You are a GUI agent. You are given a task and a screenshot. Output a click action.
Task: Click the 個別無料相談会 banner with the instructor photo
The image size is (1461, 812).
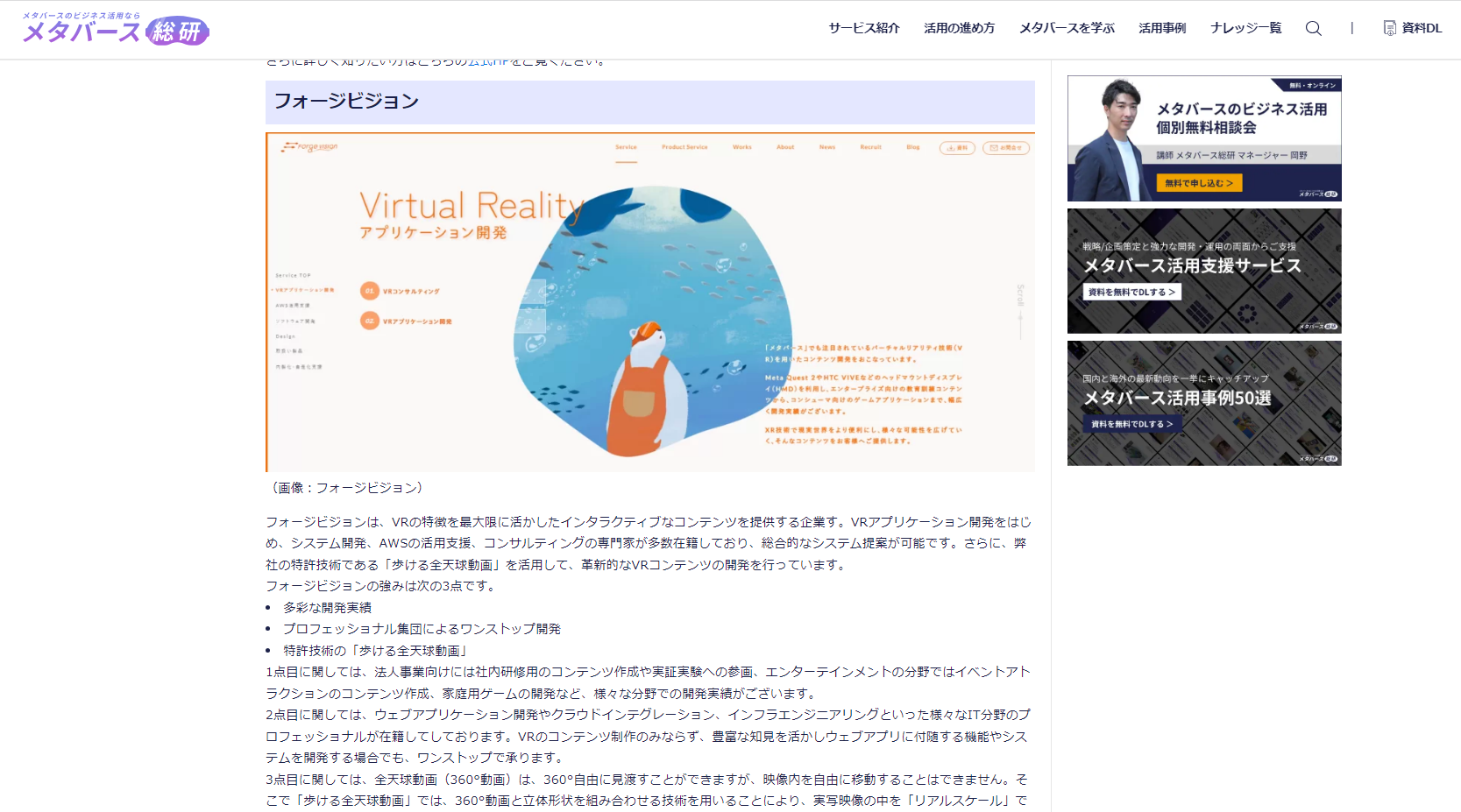click(x=1203, y=138)
